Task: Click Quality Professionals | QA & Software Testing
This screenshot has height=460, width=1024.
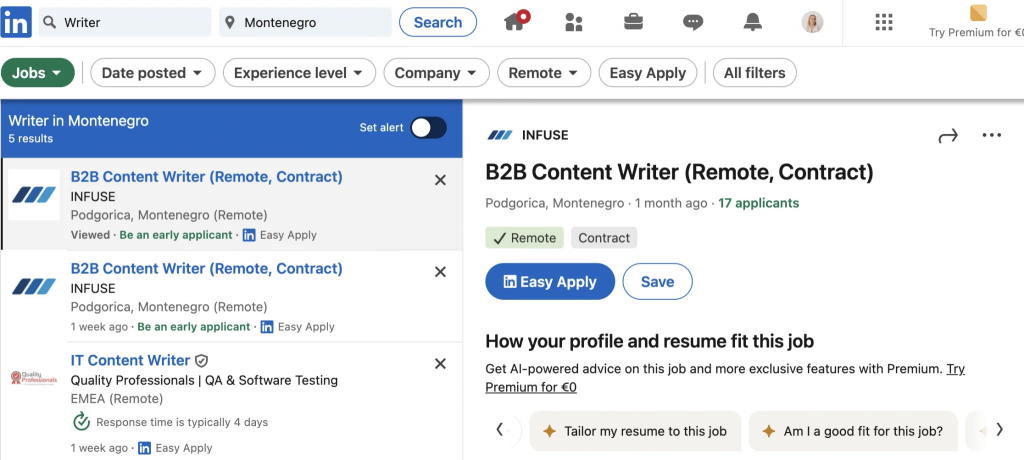Action: [x=204, y=380]
